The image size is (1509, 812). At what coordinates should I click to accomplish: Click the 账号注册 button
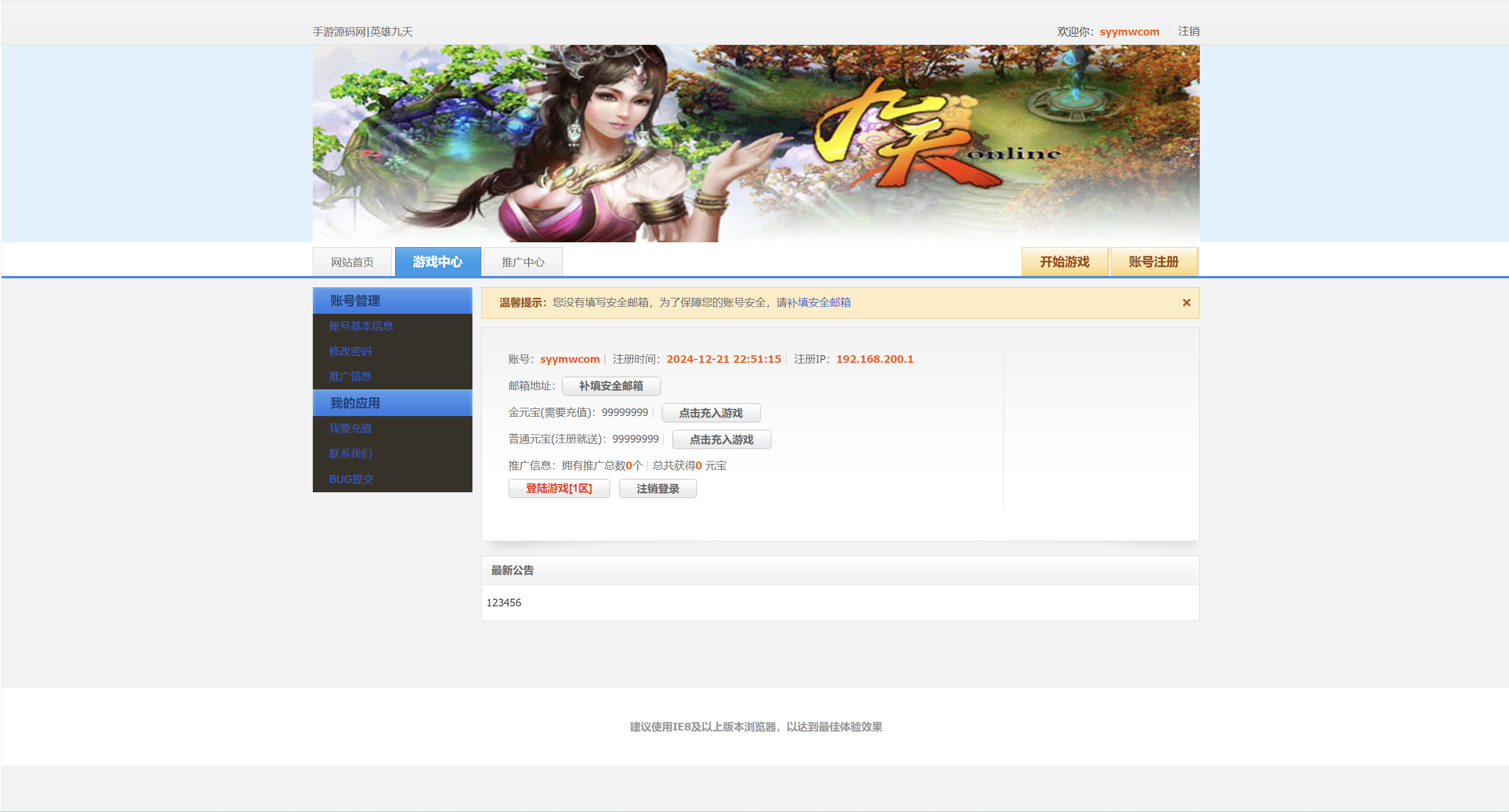(x=1154, y=262)
